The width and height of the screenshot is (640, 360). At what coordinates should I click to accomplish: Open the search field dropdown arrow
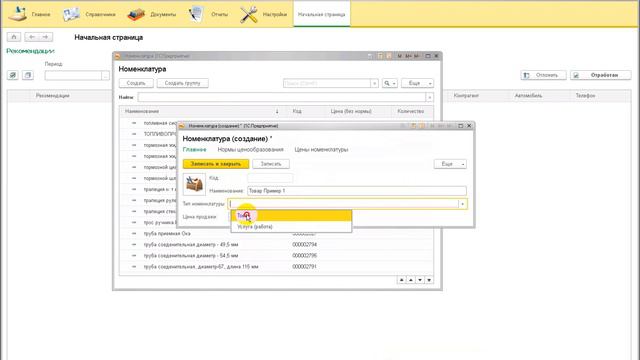374,83
